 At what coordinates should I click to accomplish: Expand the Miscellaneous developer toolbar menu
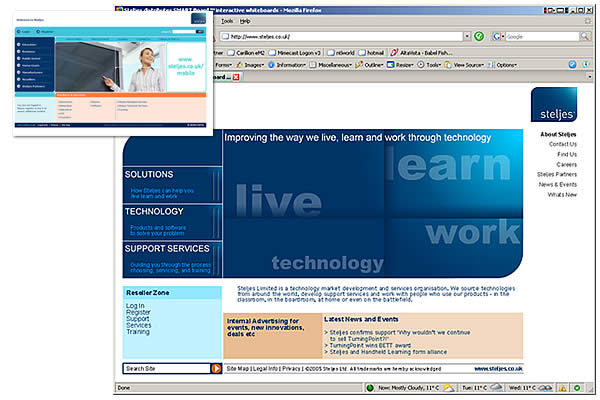click(x=339, y=64)
